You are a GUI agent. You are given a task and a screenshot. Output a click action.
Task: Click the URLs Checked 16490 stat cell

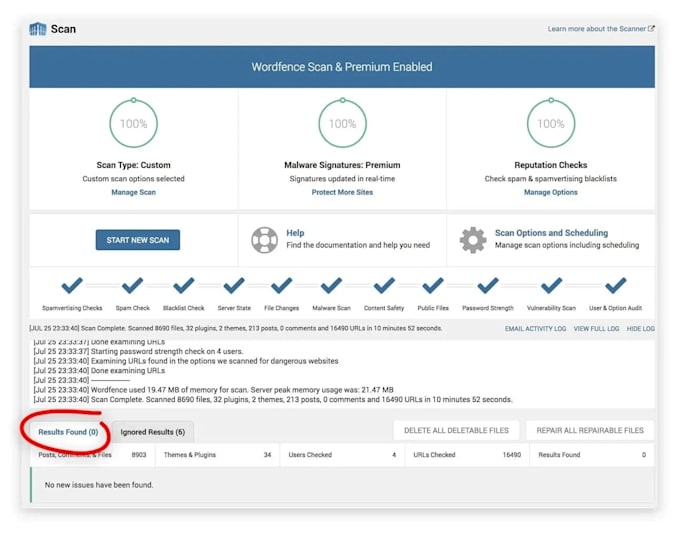pos(467,455)
